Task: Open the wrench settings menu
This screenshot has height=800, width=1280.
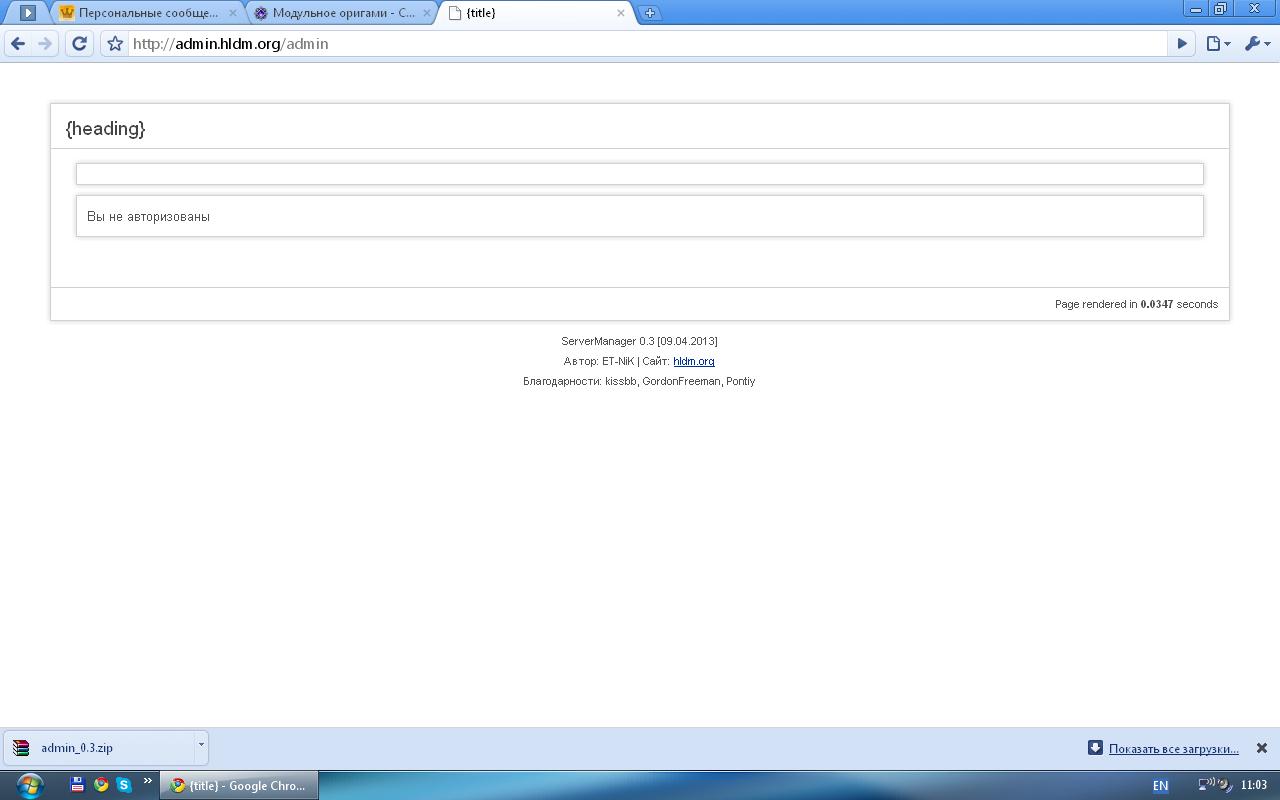Action: (1257, 44)
